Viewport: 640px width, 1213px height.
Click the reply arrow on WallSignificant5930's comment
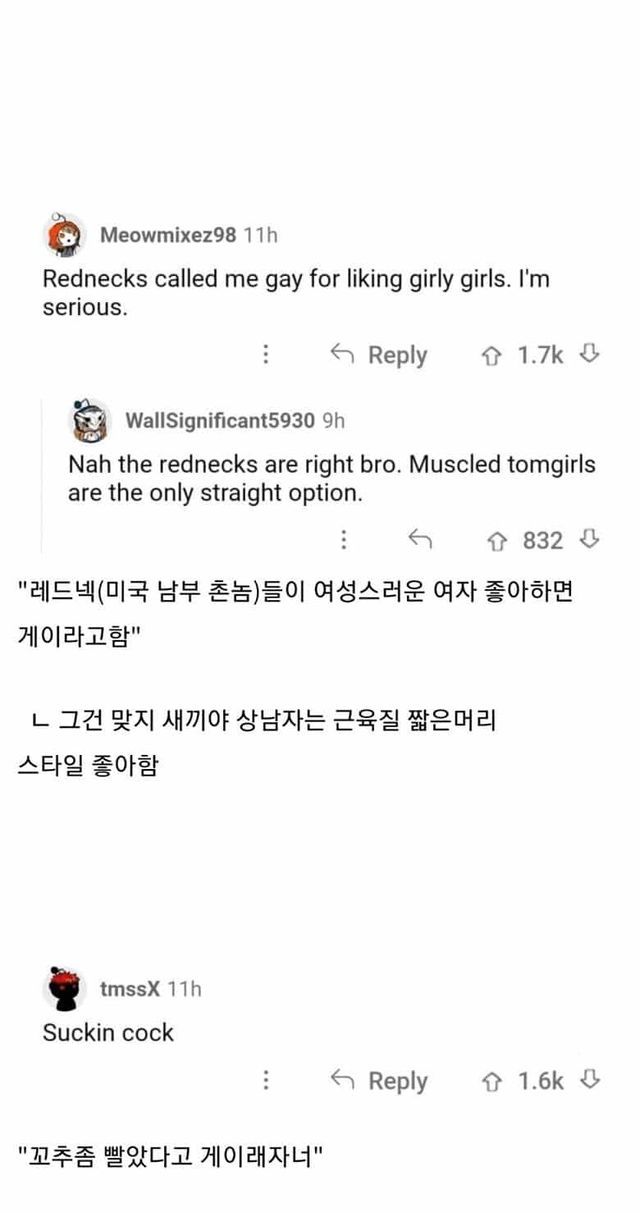[420, 540]
